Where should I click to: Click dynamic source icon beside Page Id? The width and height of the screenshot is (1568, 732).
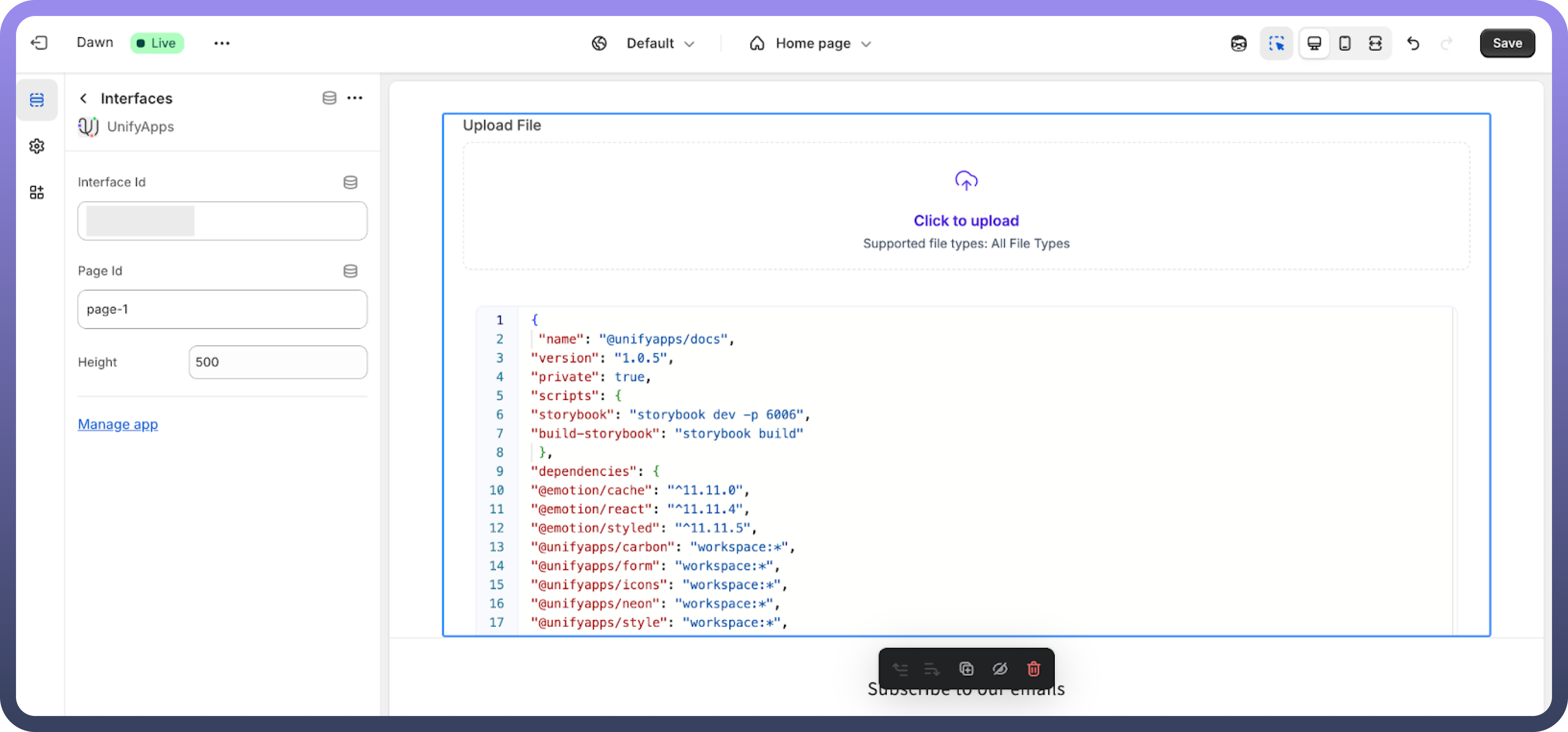(x=350, y=271)
